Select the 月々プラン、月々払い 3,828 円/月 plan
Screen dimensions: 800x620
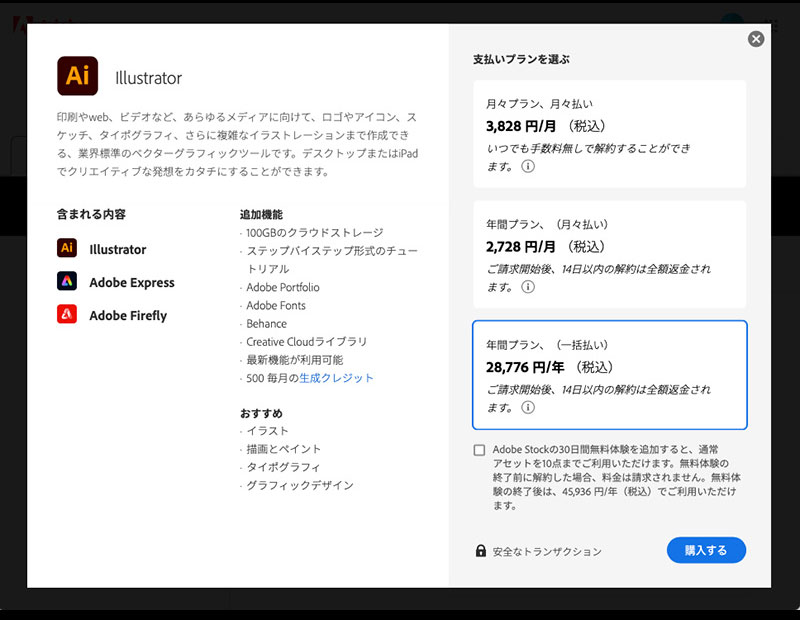(x=609, y=134)
